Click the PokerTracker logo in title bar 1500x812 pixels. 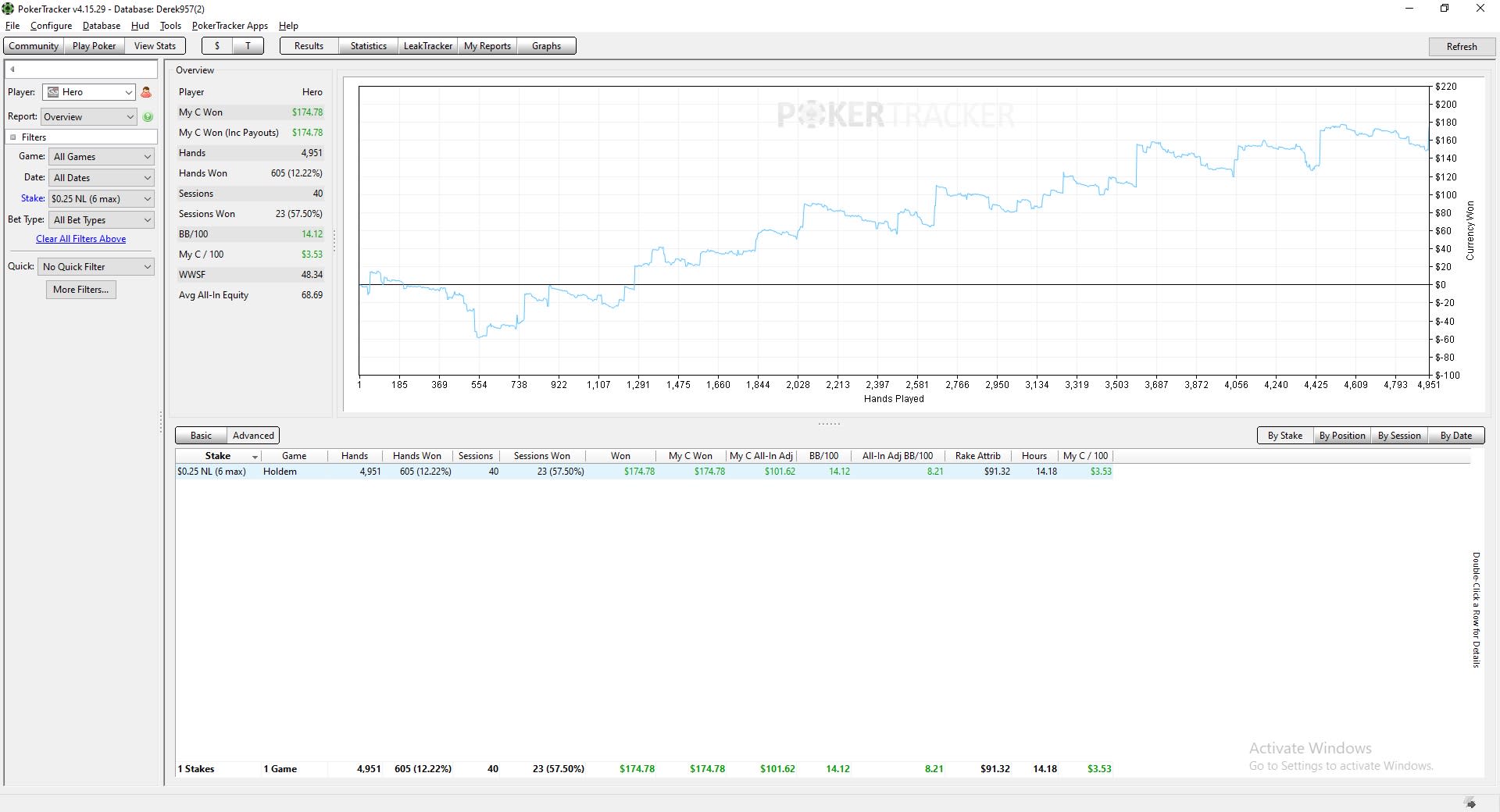pyautogui.click(x=8, y=9)
